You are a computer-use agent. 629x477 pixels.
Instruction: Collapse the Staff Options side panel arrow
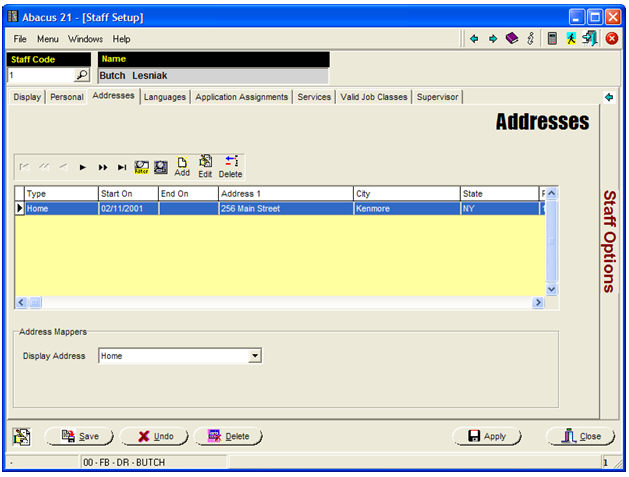click(x=609, y=97)
